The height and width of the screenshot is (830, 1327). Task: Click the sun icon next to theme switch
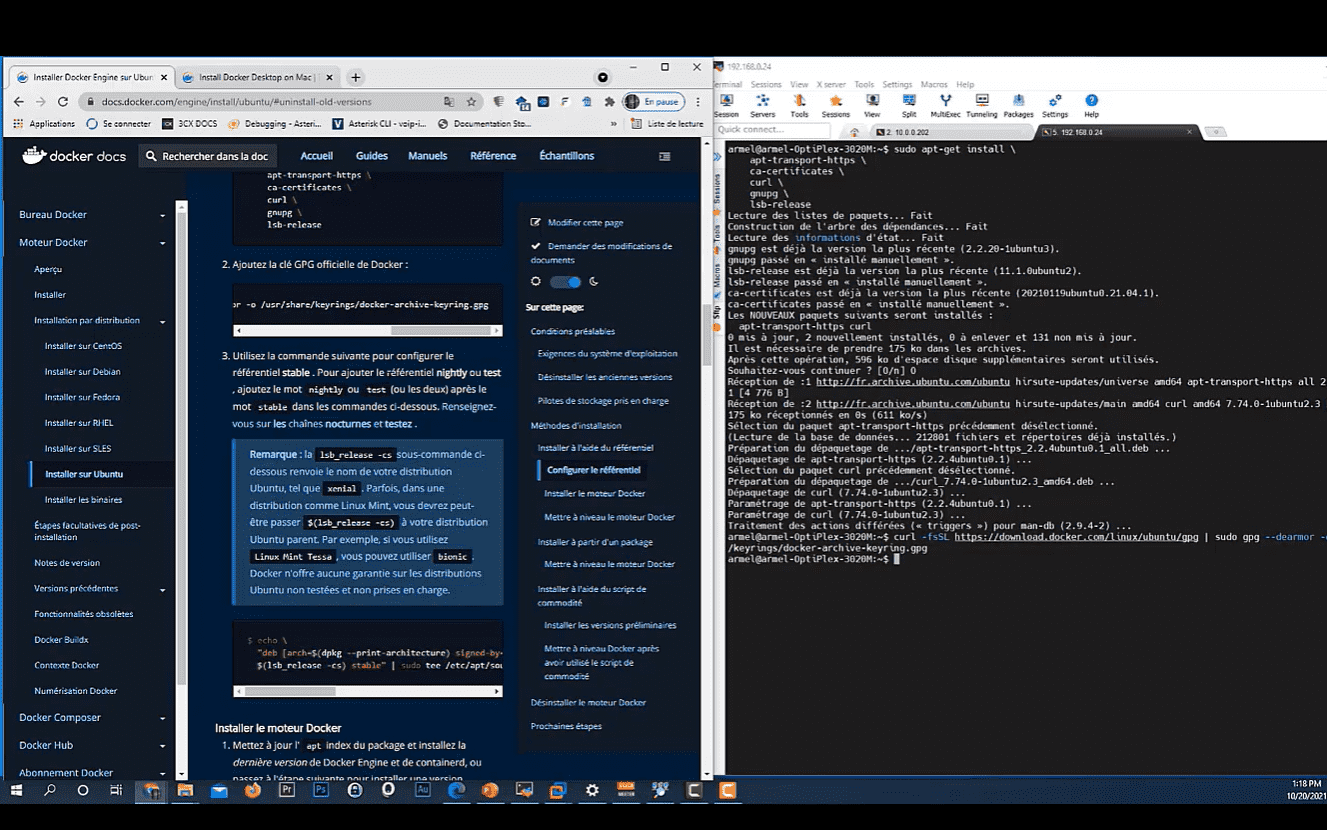click(x=537, y=282)
